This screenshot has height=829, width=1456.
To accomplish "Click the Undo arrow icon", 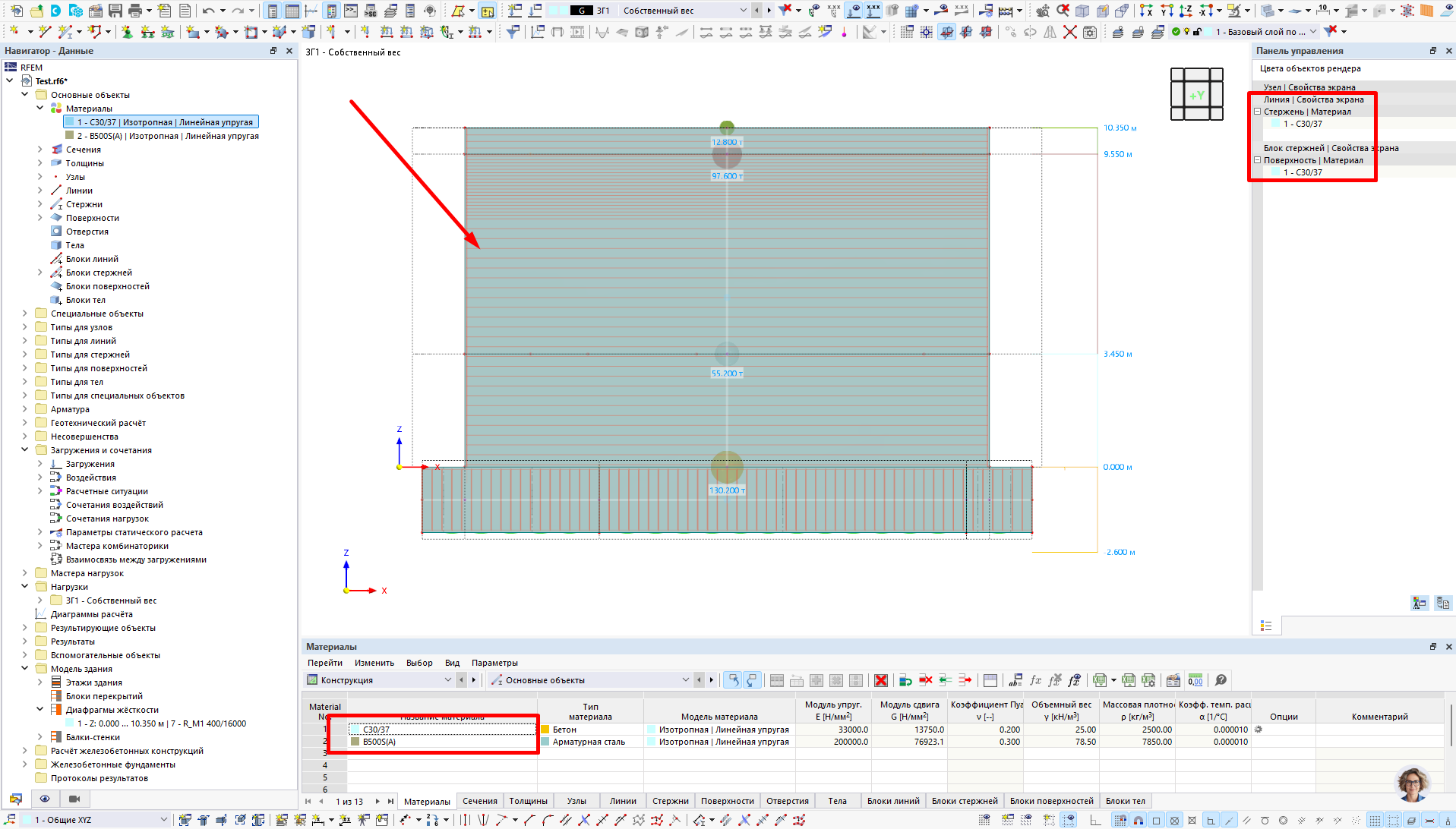I will 208,11.
